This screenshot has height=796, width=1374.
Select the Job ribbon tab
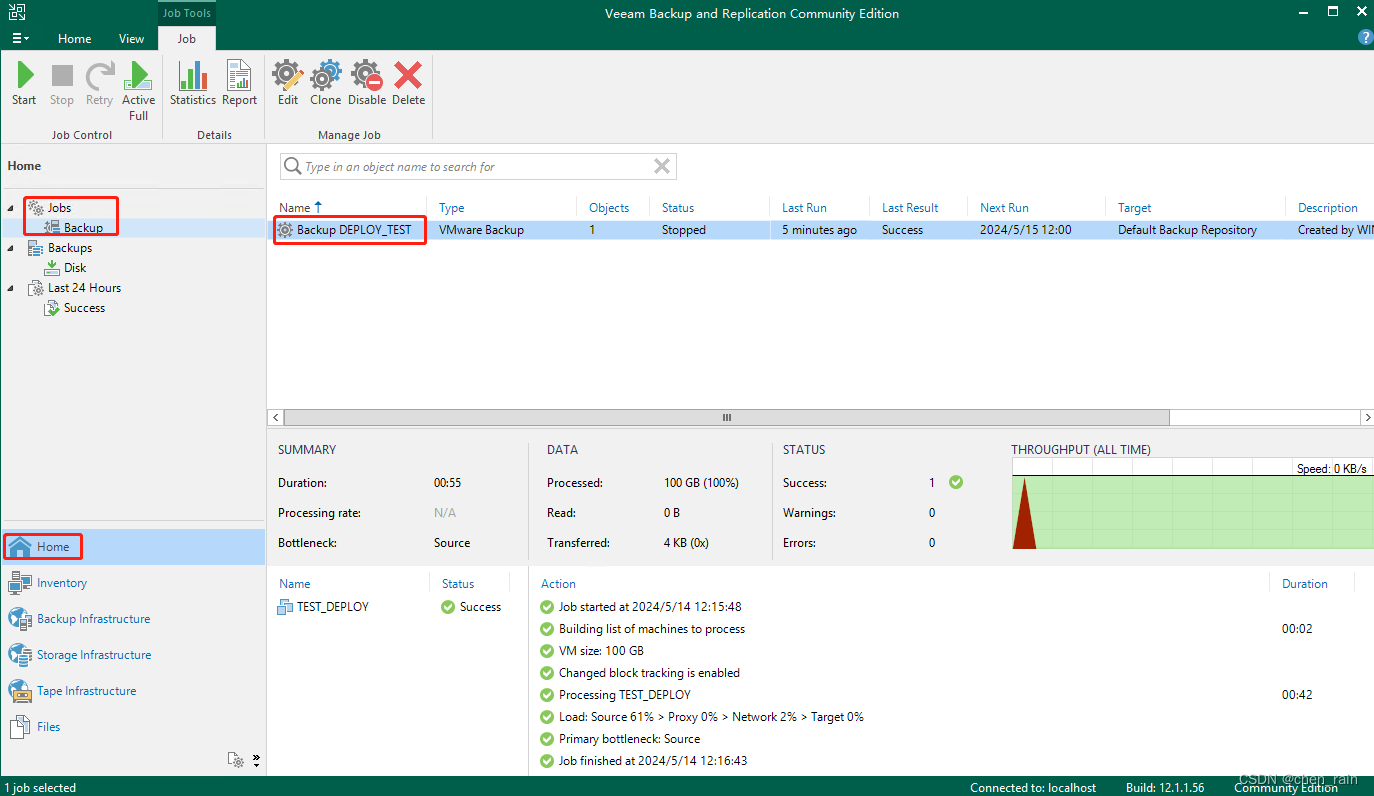click(x=187, y=39)
